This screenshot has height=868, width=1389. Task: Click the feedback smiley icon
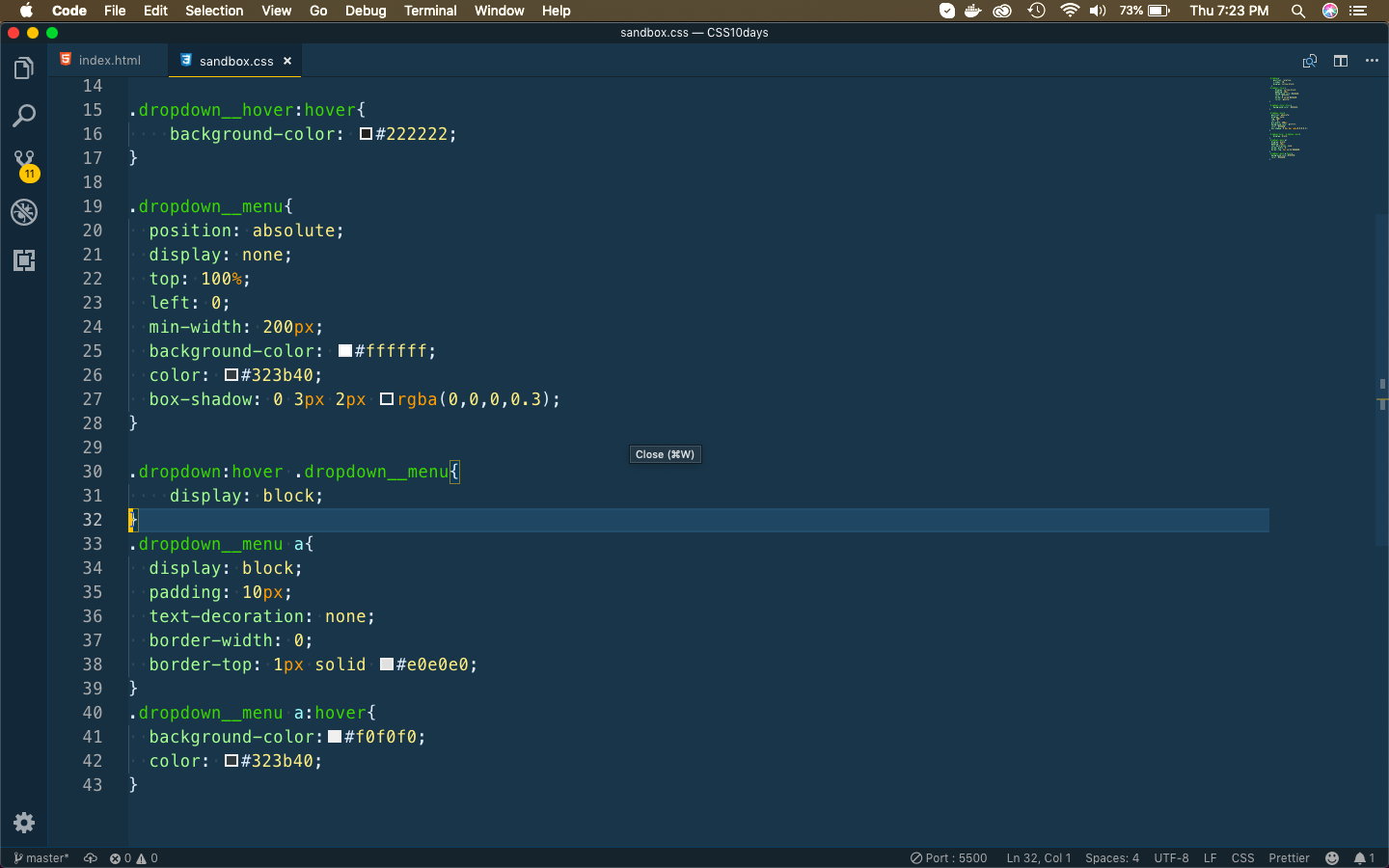(x=1332, y=858)
